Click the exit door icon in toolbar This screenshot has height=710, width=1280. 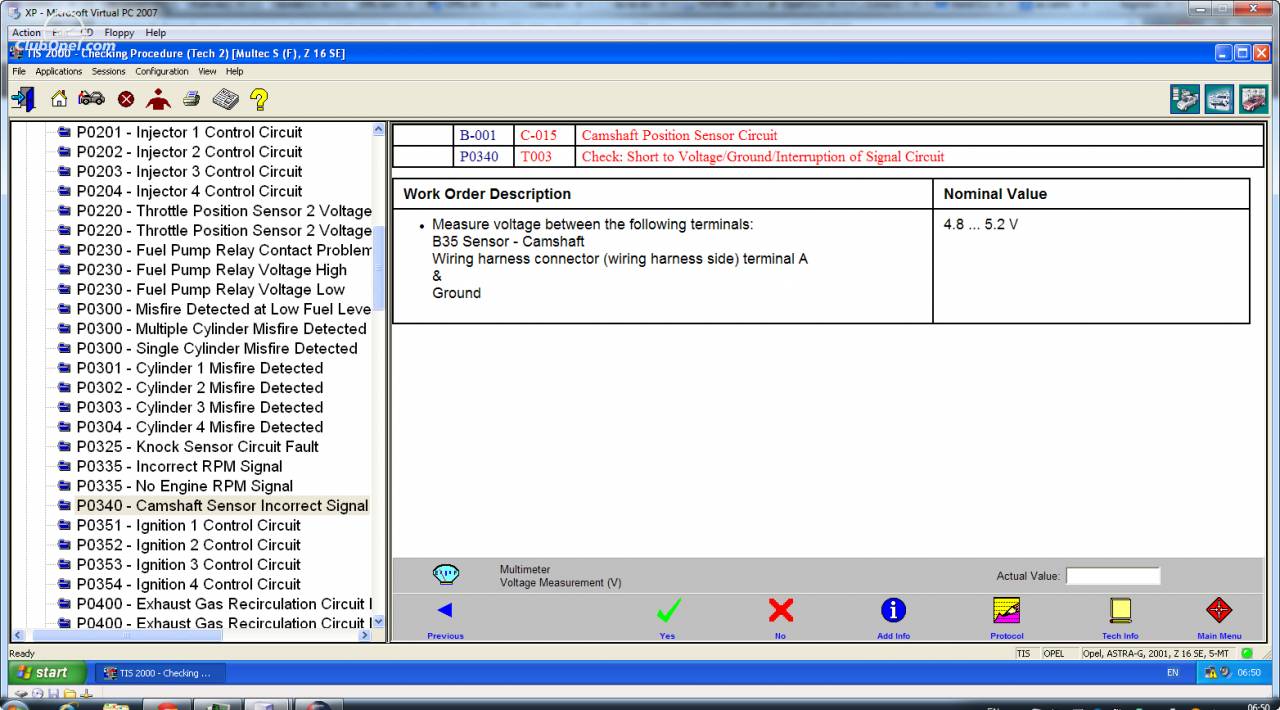(x=22, y=99)
